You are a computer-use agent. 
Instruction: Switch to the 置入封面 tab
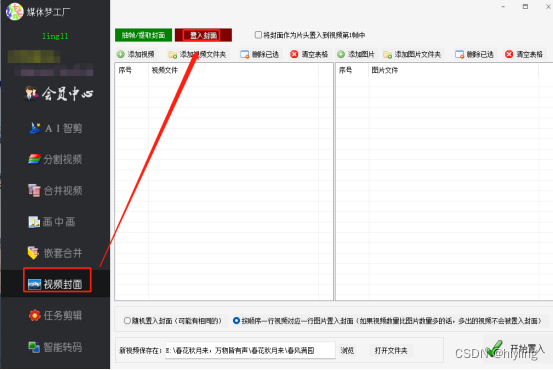pos(203,35)
